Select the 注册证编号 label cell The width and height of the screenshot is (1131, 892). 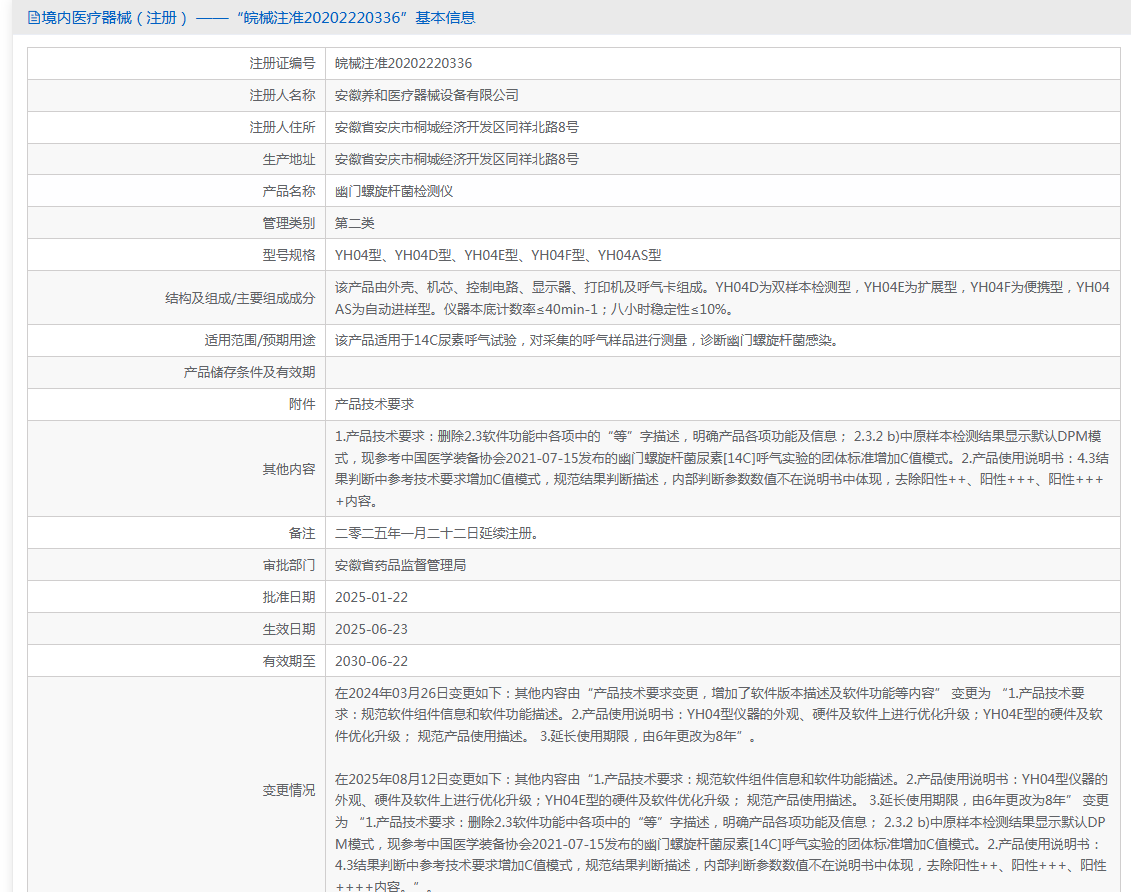click(x=282, y=63)
